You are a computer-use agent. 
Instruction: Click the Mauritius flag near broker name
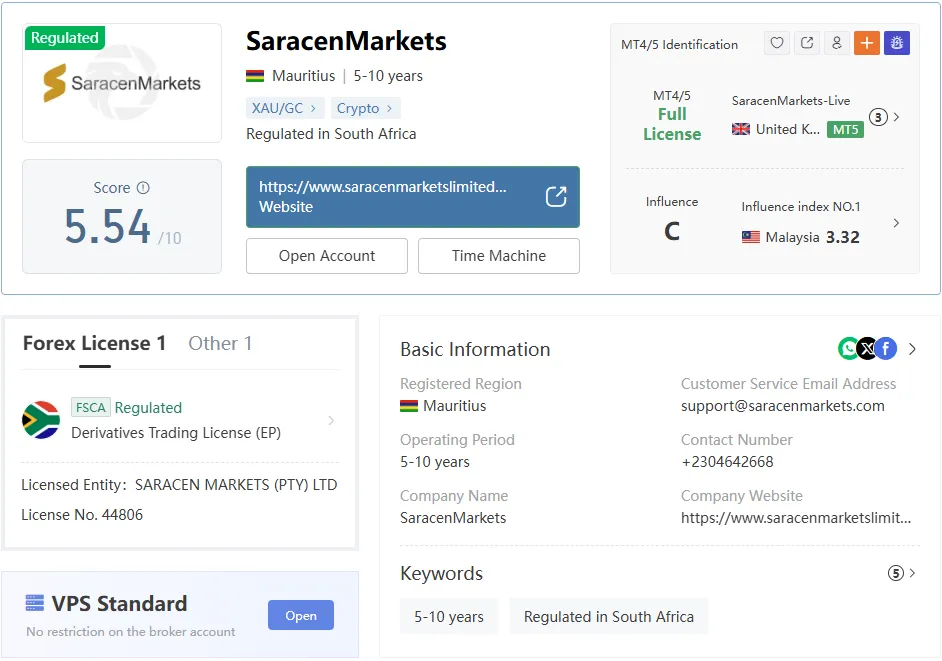pyautogui.click(x=255, y=76)
